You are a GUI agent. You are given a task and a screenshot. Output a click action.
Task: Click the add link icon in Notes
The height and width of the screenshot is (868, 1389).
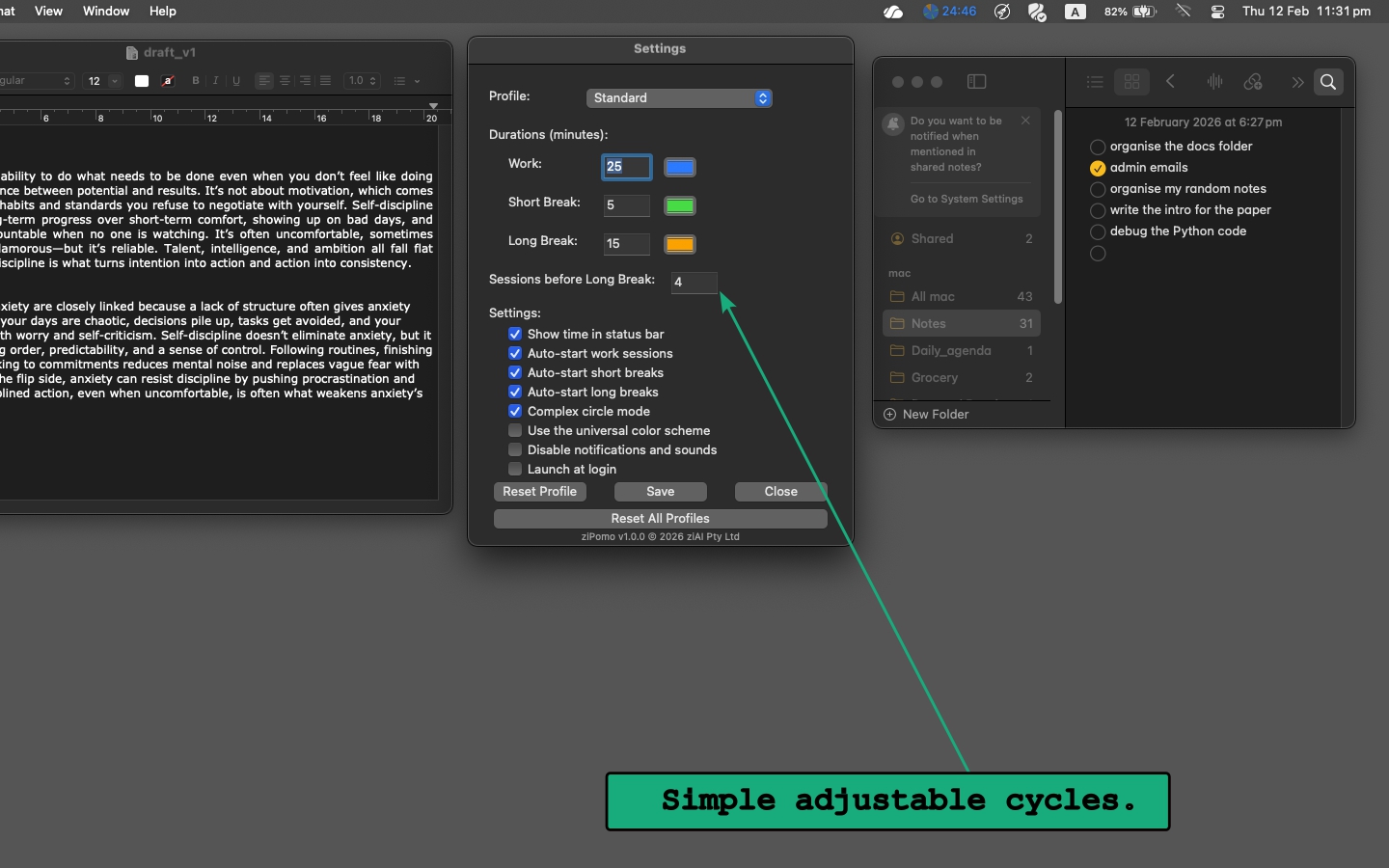tap(1253, 82)
